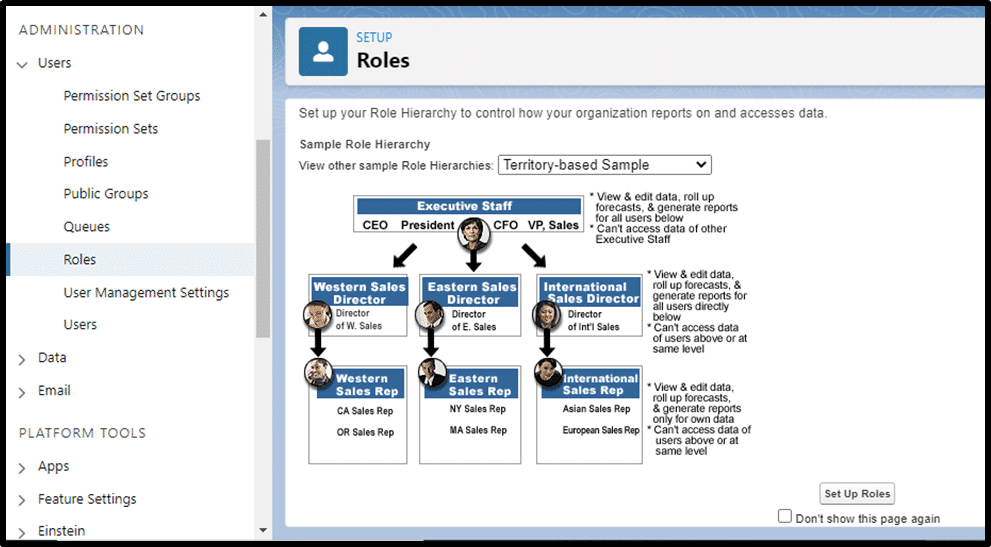Select Profiles from the Users menu
991x547 pixels.
tap(86, 162)
